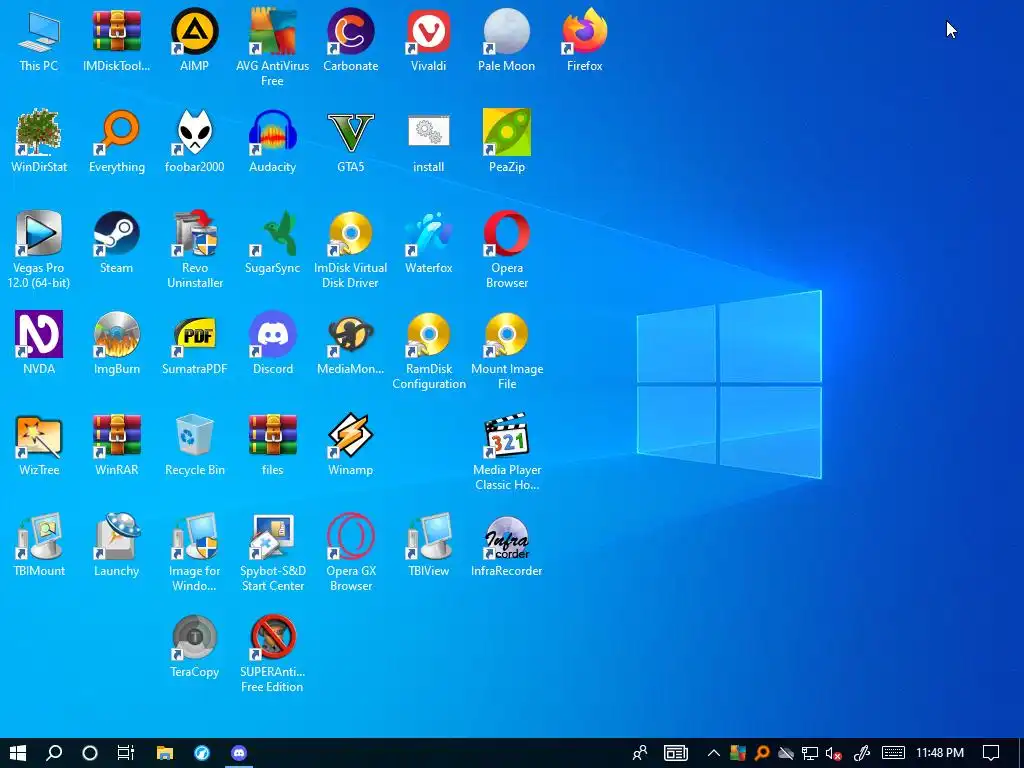Viewport: 1024px width, 768px height.
Task: Open the This PC desktop icon
Action: point(39,40)
